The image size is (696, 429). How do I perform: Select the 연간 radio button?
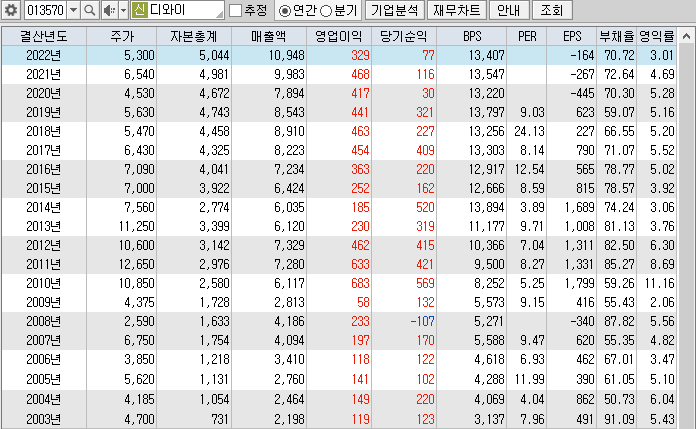[285, 11]
